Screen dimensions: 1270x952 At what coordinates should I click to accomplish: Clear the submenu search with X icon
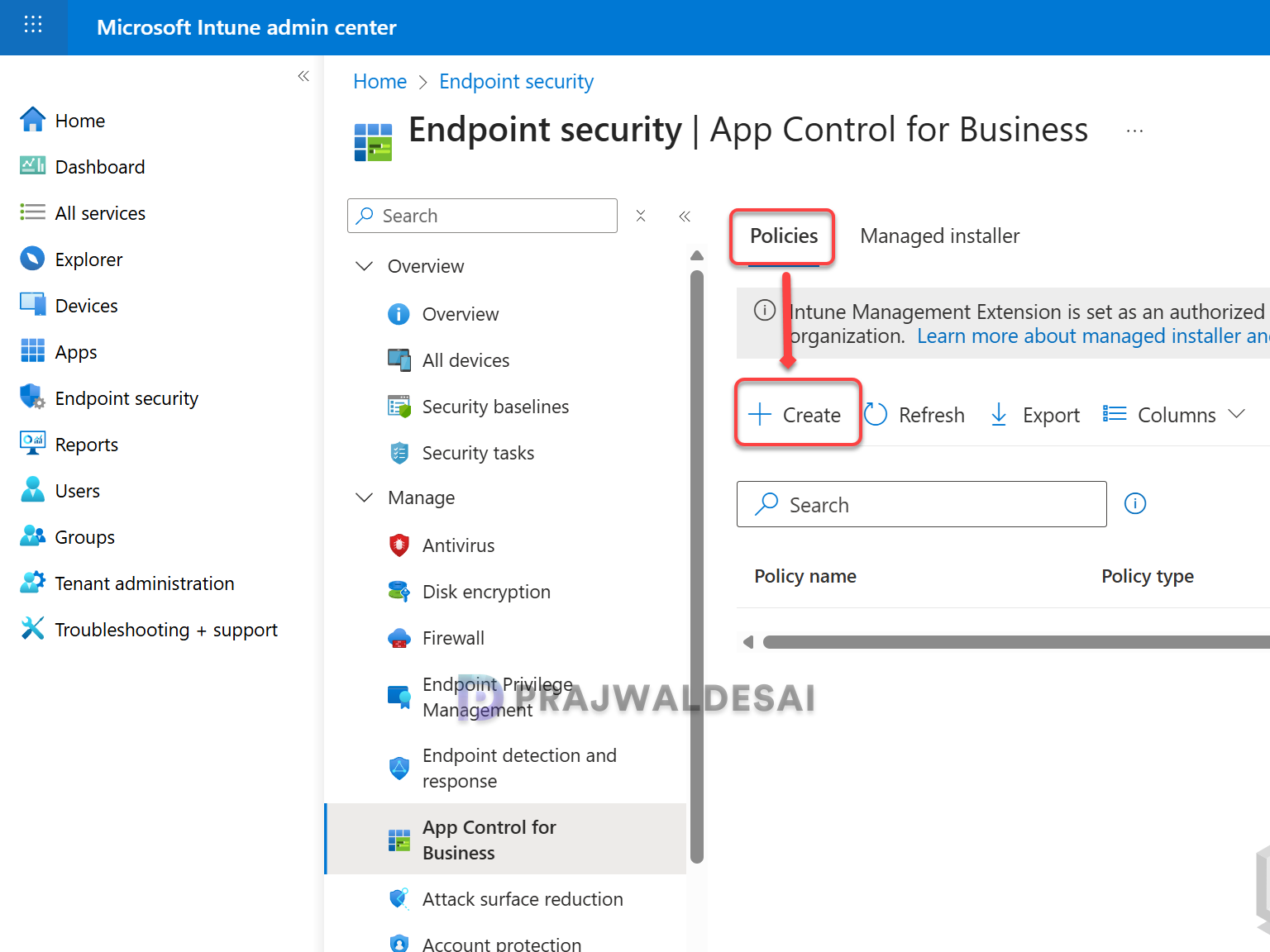(641, 216)
